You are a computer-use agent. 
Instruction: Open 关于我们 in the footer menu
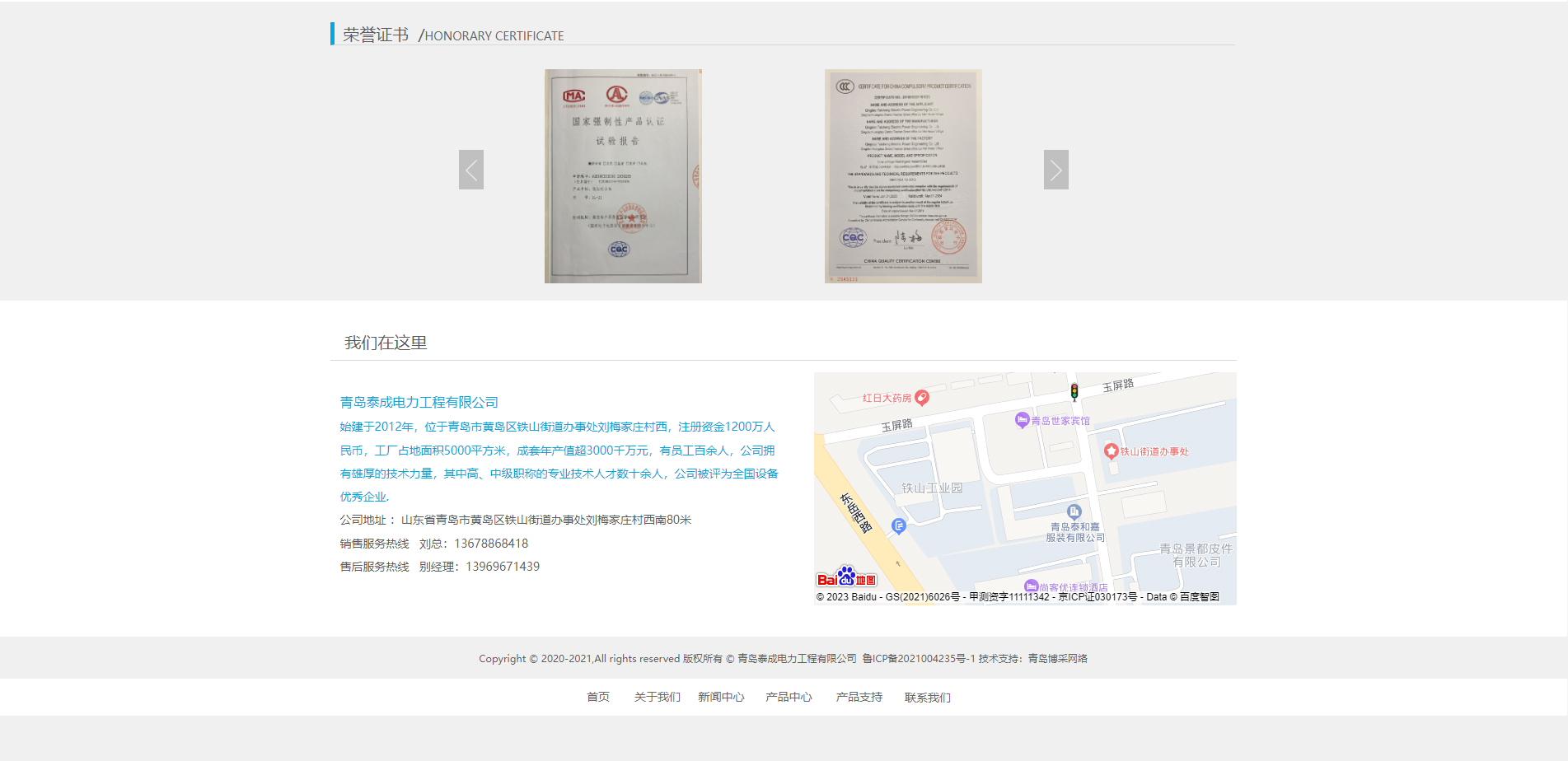coord(657,697)
